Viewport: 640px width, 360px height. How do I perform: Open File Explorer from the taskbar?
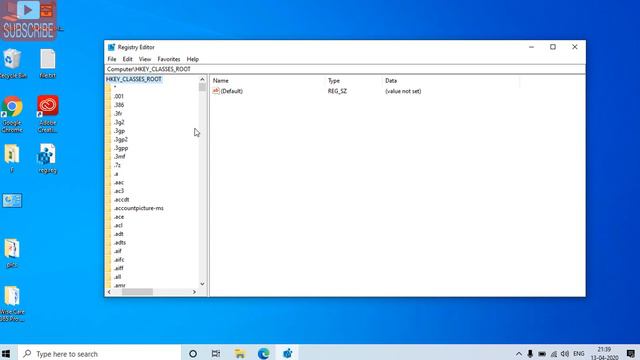(x=240, y=353)
